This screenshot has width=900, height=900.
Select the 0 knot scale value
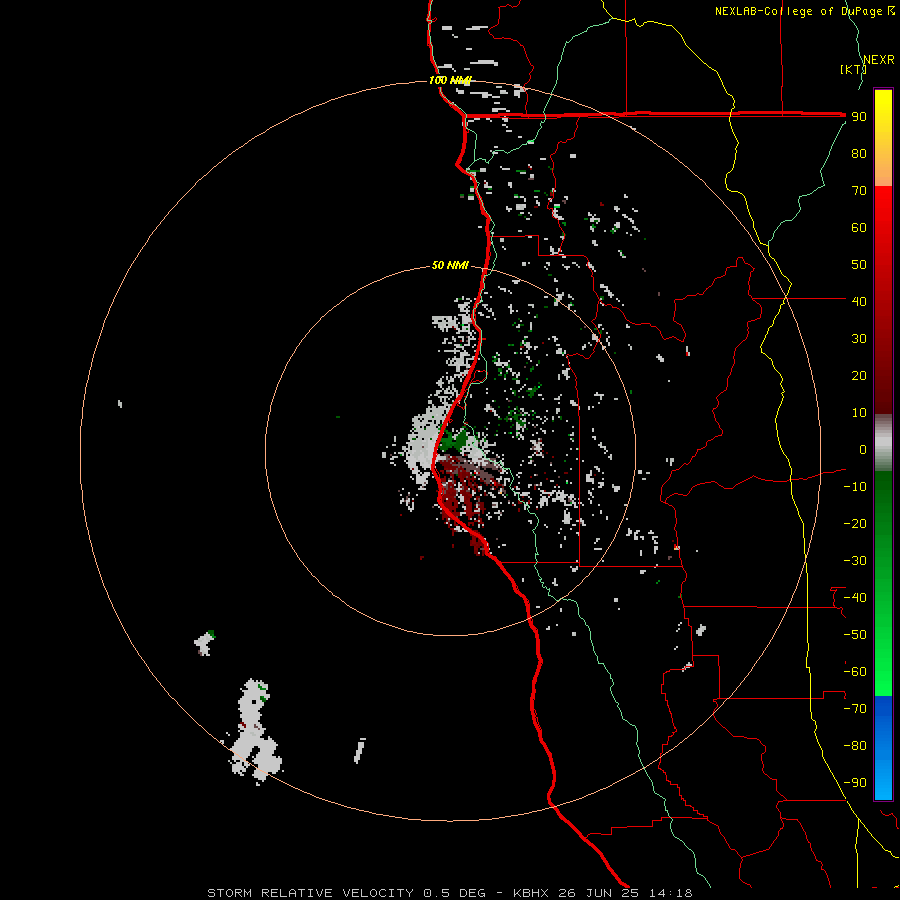click(x=863, y=449)
